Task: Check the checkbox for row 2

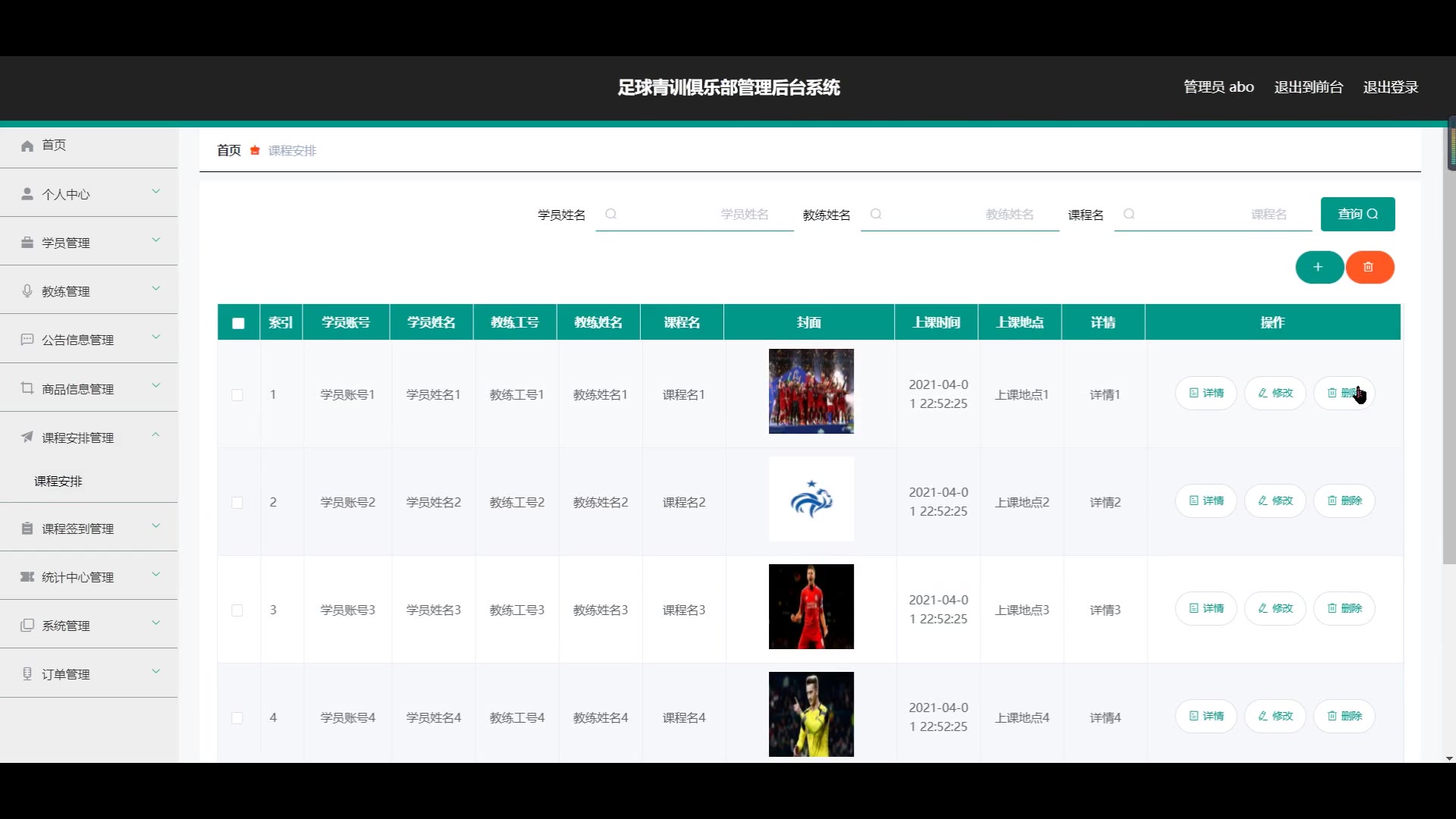Action: (x=237, y=503)
